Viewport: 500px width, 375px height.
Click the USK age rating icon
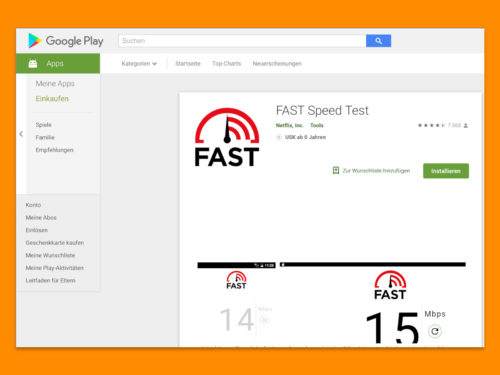[x=279, y=137]
